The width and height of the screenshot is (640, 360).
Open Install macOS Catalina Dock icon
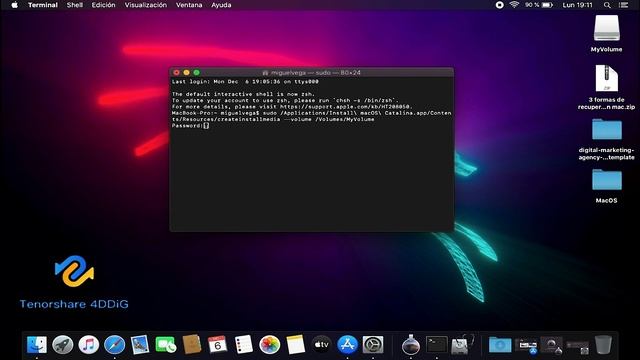[x=411, y=345]
